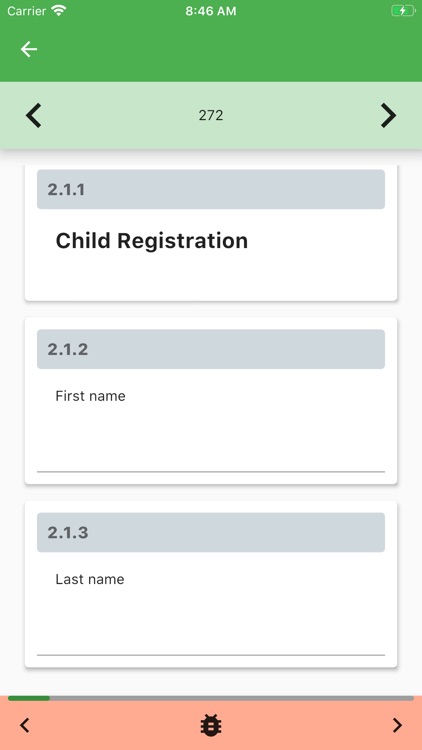Tap the battery charging icon
422x750 pixels.
pyautogui.click(x=403, y=11)
